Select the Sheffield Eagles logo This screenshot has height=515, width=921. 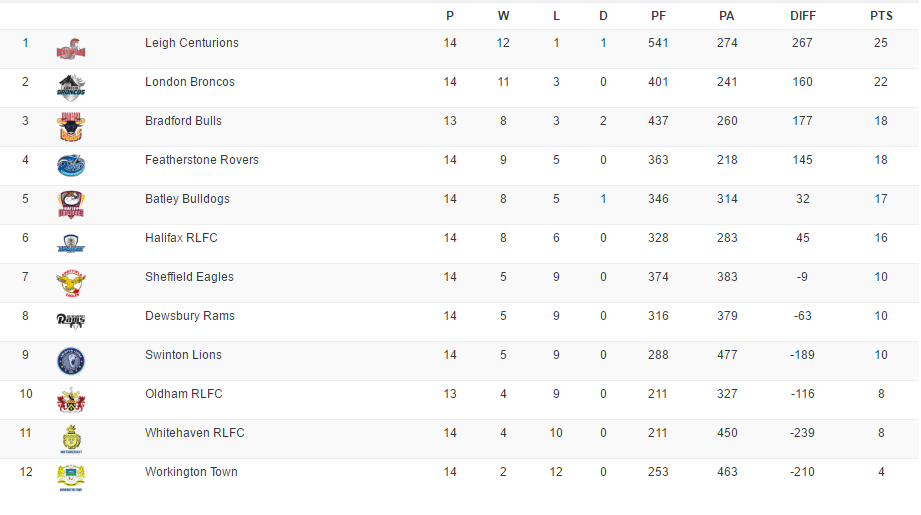coord(71,282)
